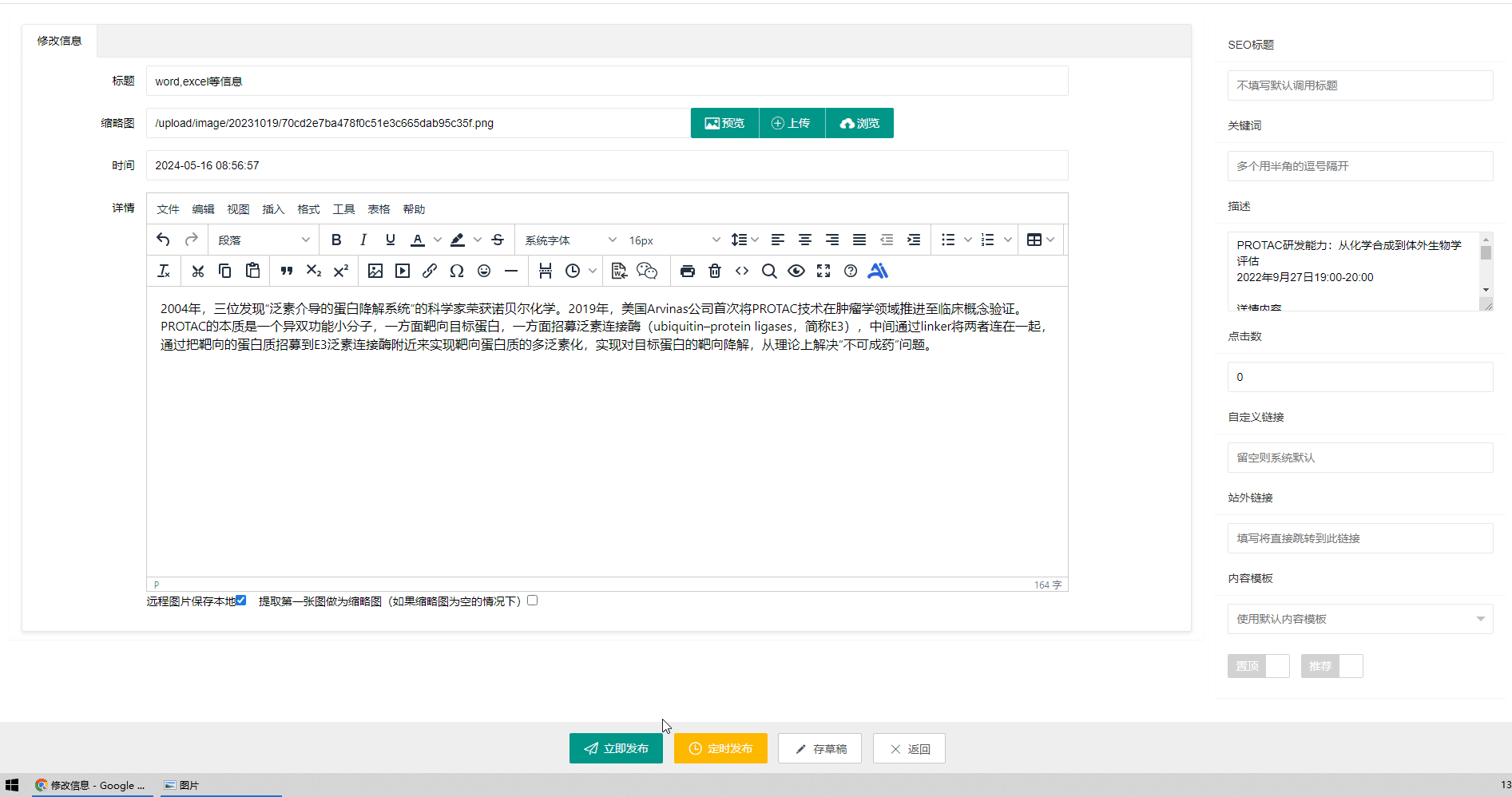Toggle the 置顶 switch
Image resolution: width=1512 pixels, height=797 pixels.
[x=1258, y=666]
